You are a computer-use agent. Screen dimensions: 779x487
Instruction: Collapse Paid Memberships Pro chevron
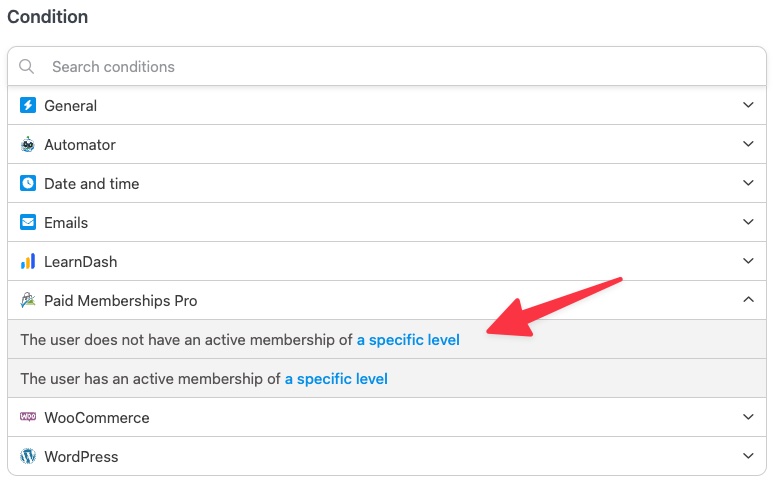pos(748,300)
